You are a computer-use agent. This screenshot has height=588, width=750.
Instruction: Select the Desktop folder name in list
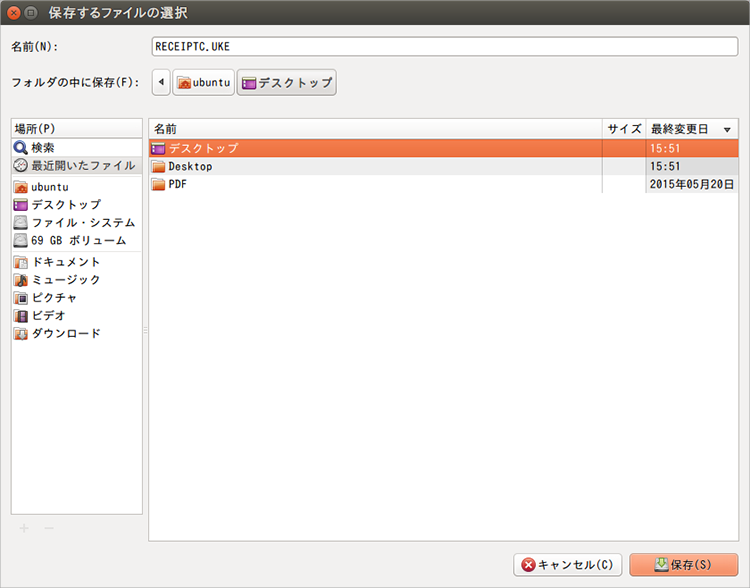pos(190,166)
